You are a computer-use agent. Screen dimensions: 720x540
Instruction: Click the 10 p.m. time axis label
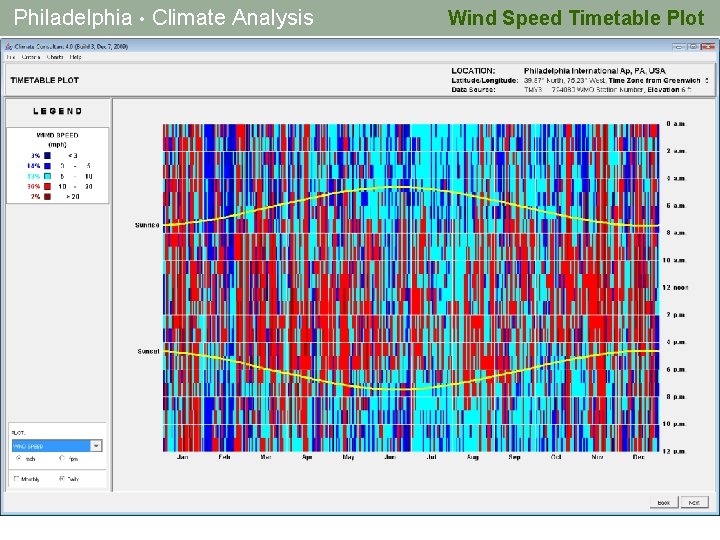point(674,424)
